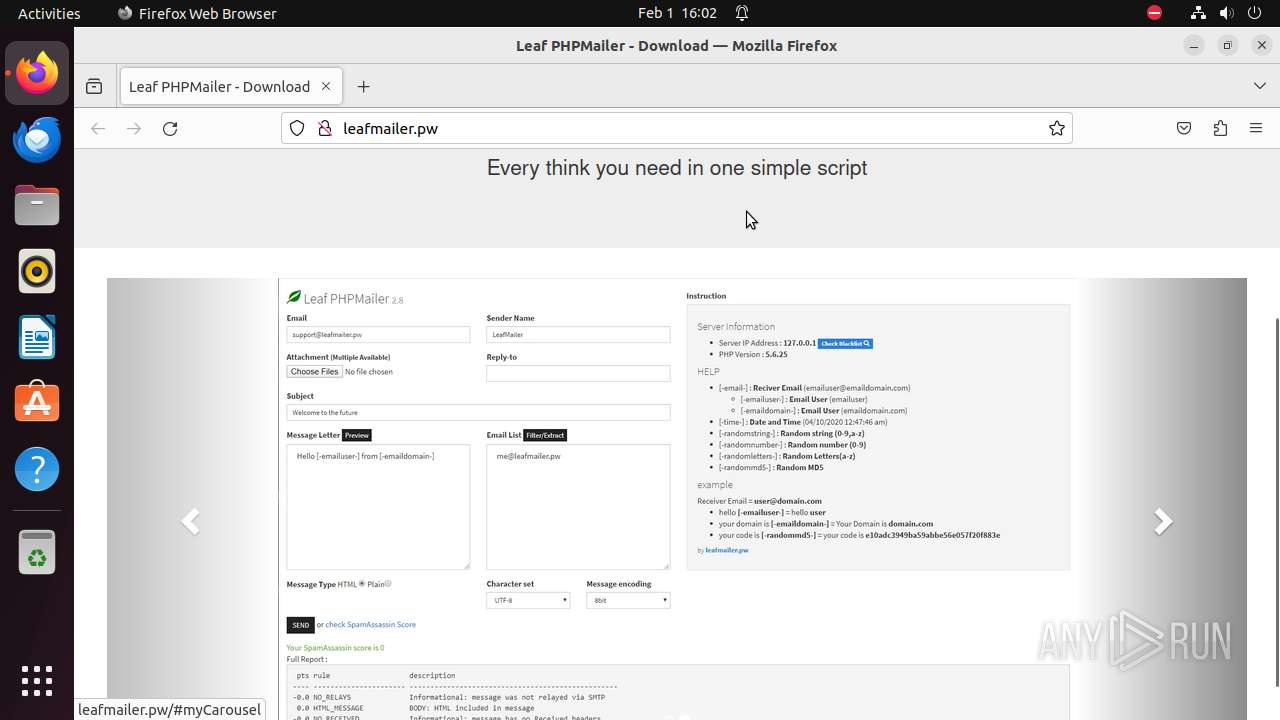
Task: Open Rhythmbox music player icon
Action: tap(37, 271)
